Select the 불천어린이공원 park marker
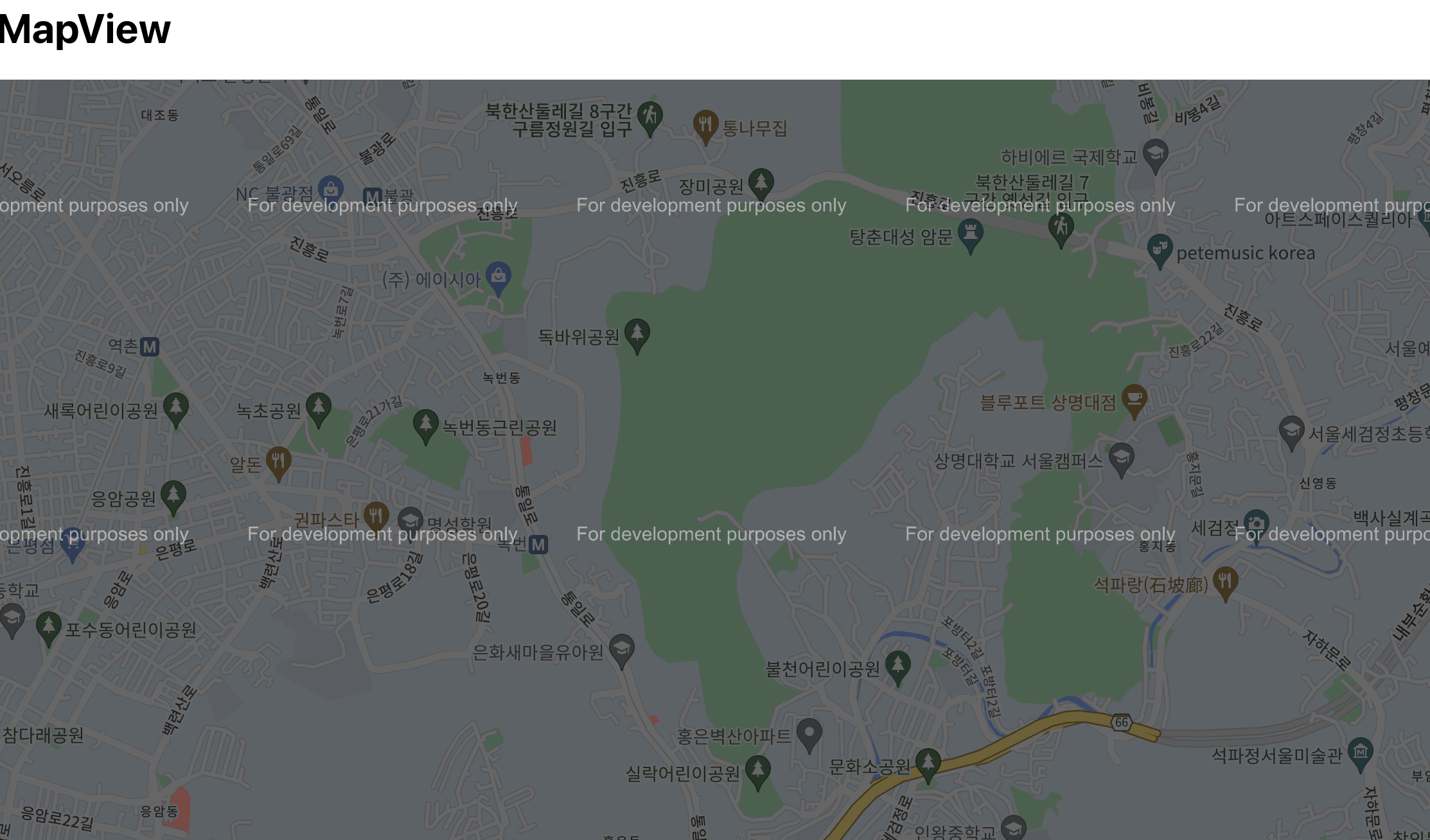The height and width of the screenshot is (840, 1430). 898,665
